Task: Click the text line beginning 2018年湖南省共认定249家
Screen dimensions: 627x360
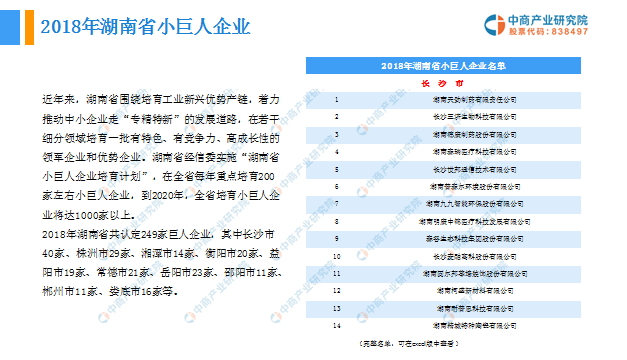Action: pyautogui.click(x=158, y=234)
